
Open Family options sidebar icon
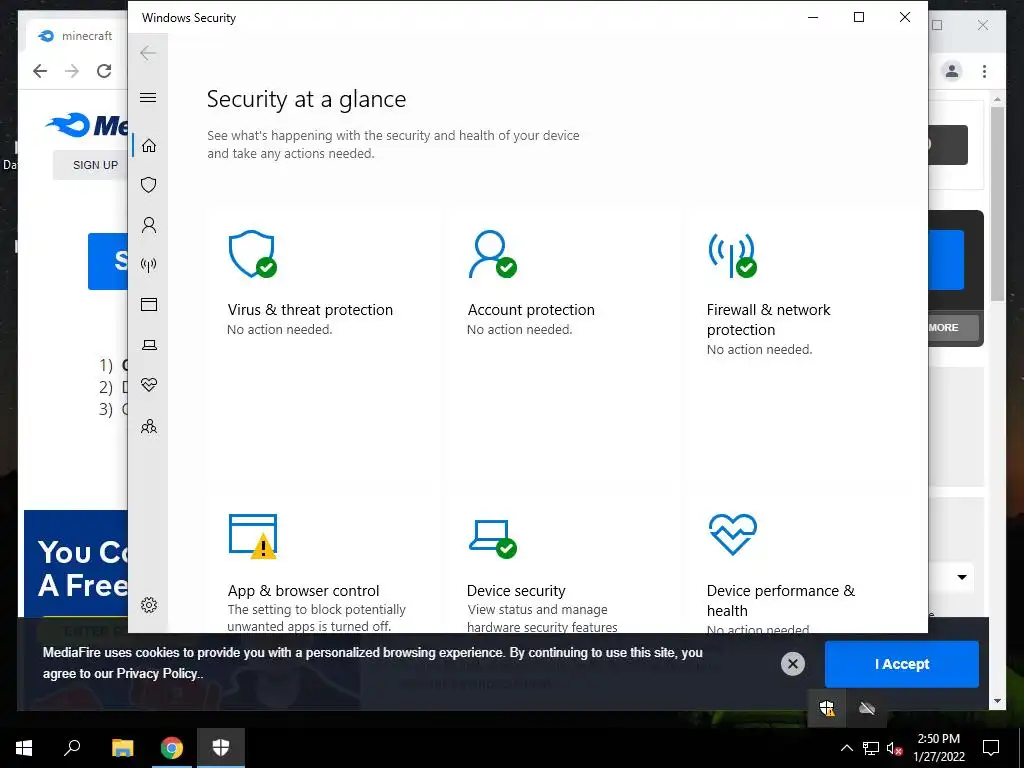[x=149, y=426]
